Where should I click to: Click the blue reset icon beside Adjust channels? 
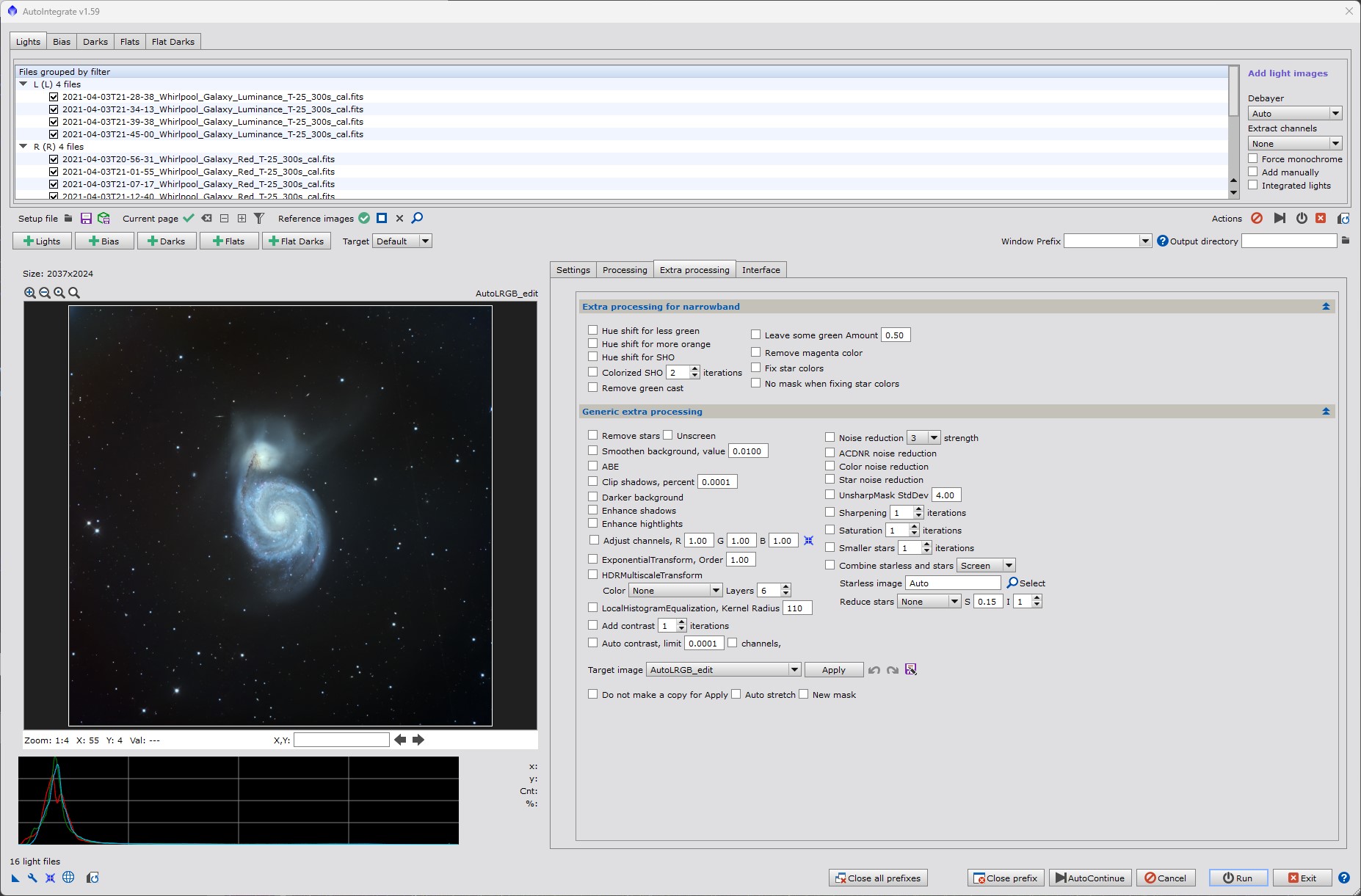808,541
